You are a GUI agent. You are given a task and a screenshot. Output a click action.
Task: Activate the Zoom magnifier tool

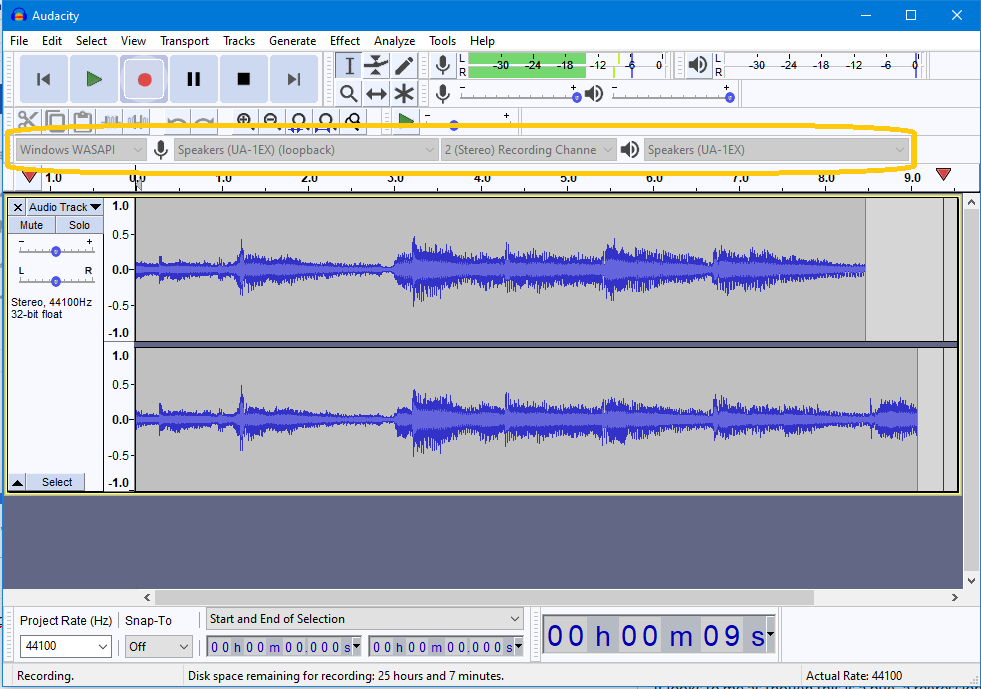tap(349, 94)
